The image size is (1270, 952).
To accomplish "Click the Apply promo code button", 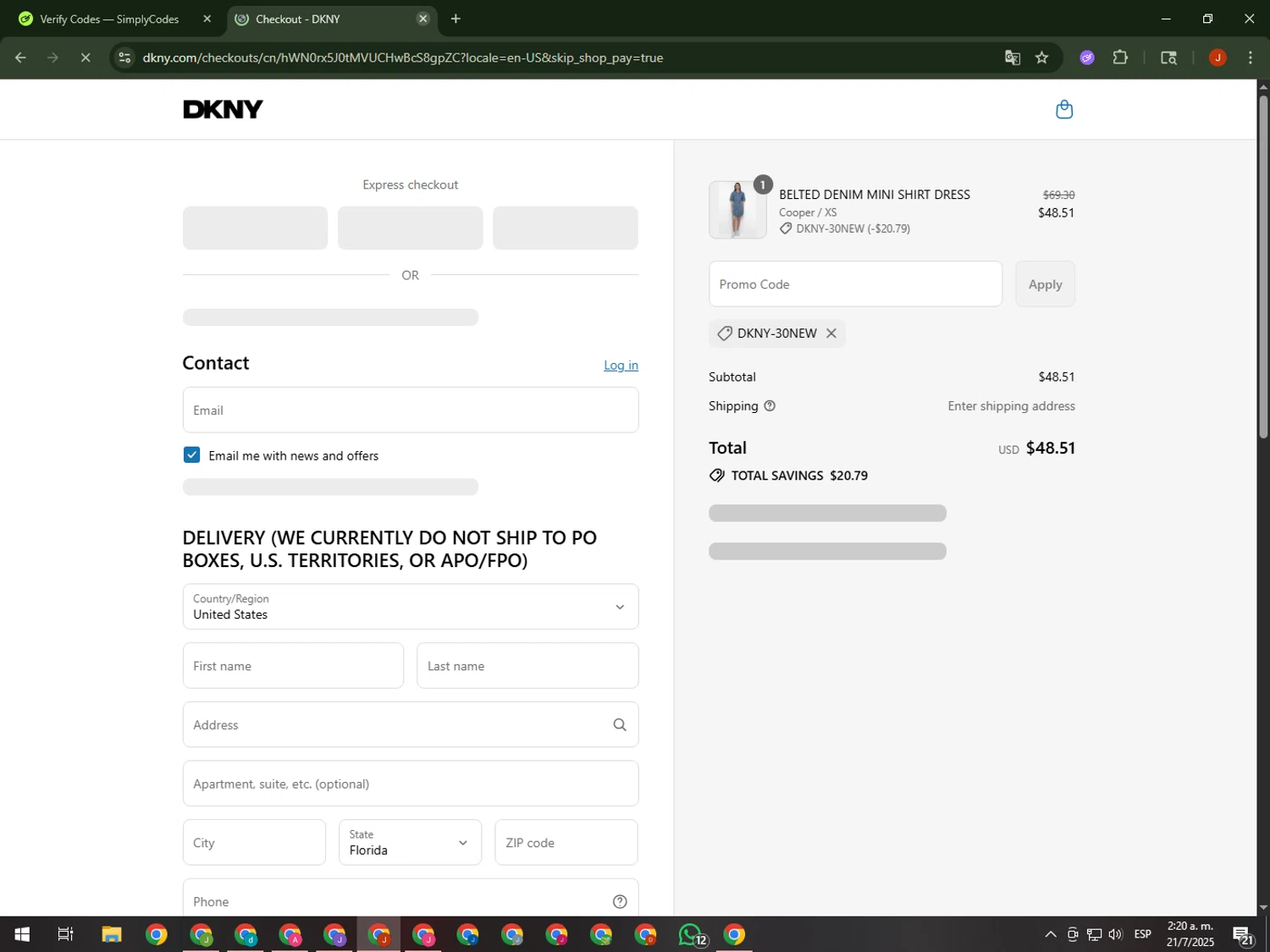I will [1045, 284].
